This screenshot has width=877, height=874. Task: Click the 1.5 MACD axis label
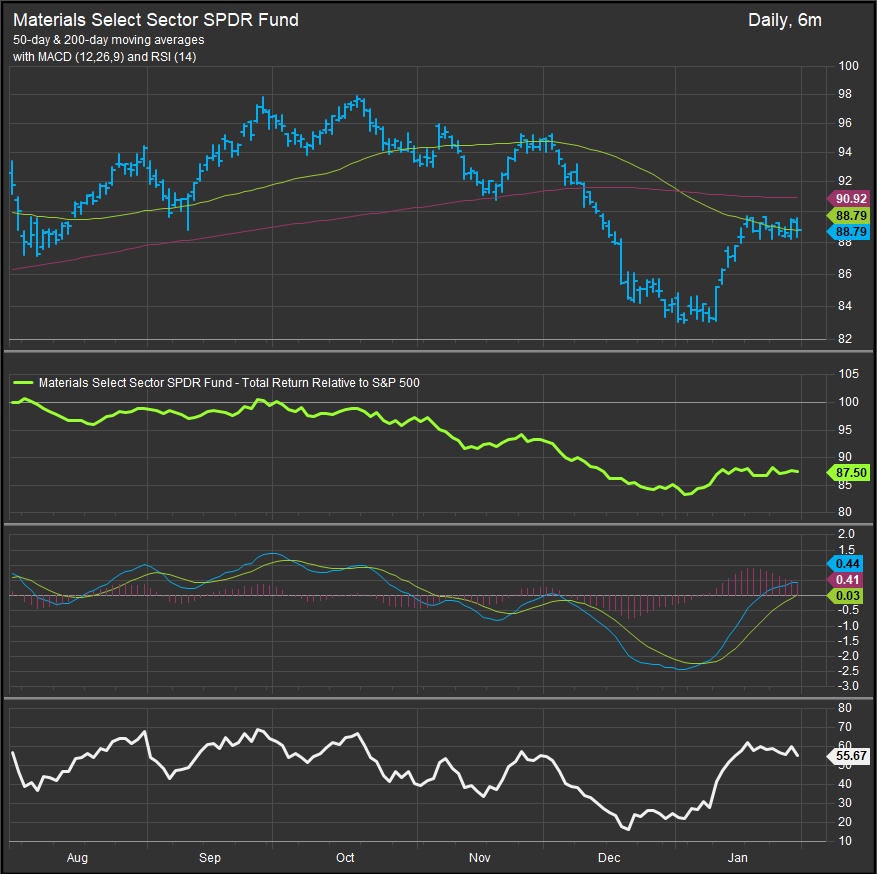click(x=847, y=550)
